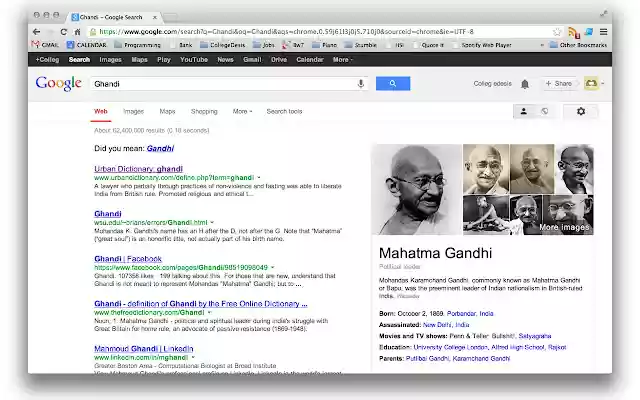The width and height of the screenshot is (640, 400).
Task: Open the Quote it bookmark
Action: (429, 45)
